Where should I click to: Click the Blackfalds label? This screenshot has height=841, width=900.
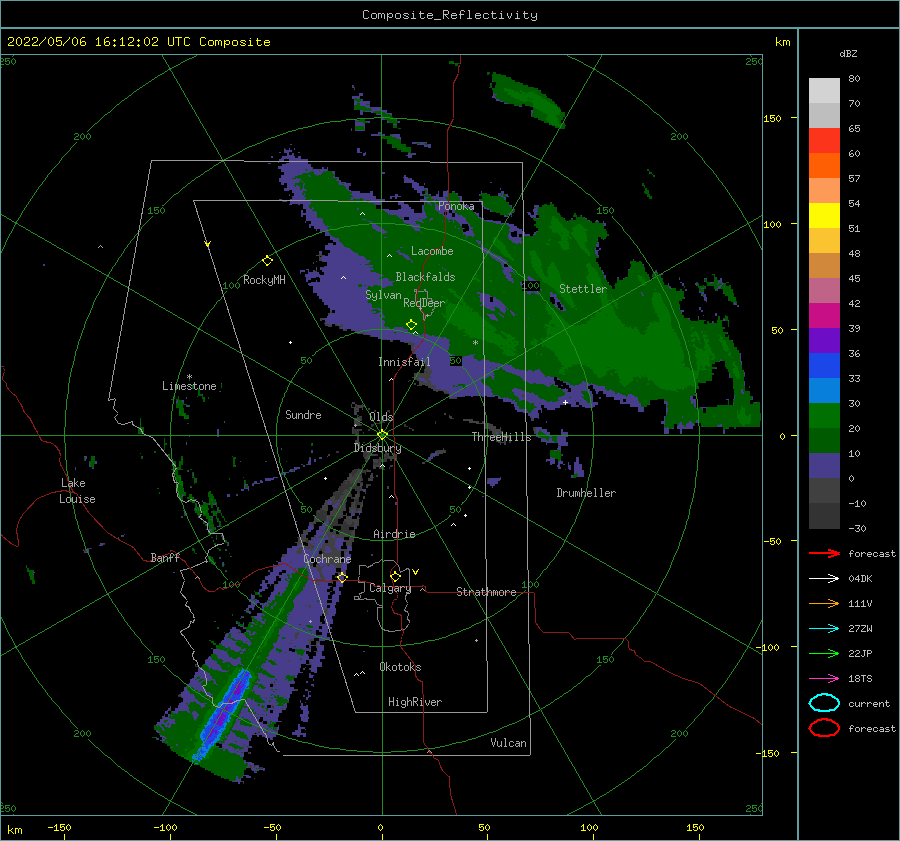[x=425, y=277]
